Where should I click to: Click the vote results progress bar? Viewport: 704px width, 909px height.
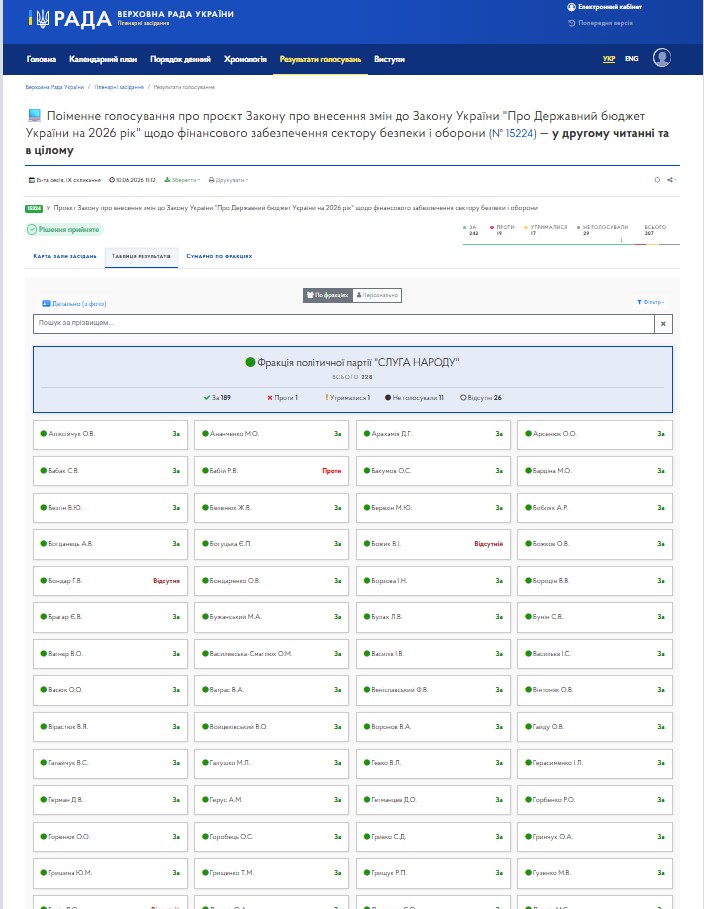point(571,244)
